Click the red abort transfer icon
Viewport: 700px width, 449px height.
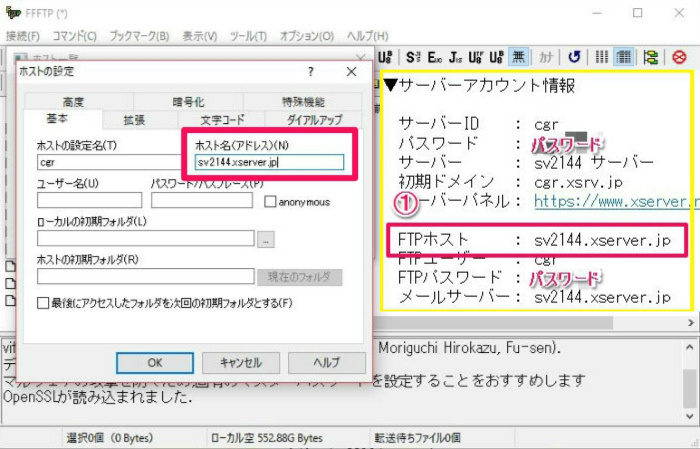click(679, 57)
